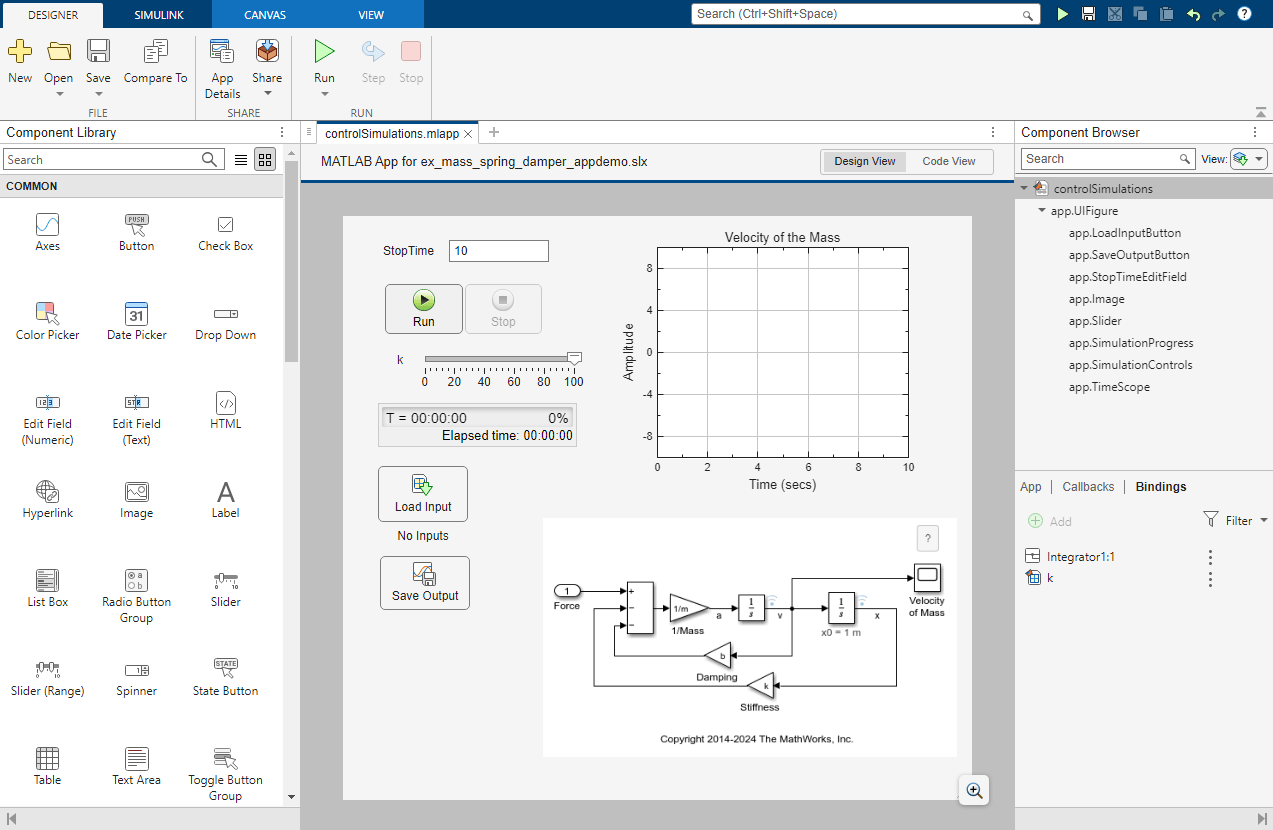Click the zoom magnifier icon on canvas
1273x830 pixels.
pos(974,791)
